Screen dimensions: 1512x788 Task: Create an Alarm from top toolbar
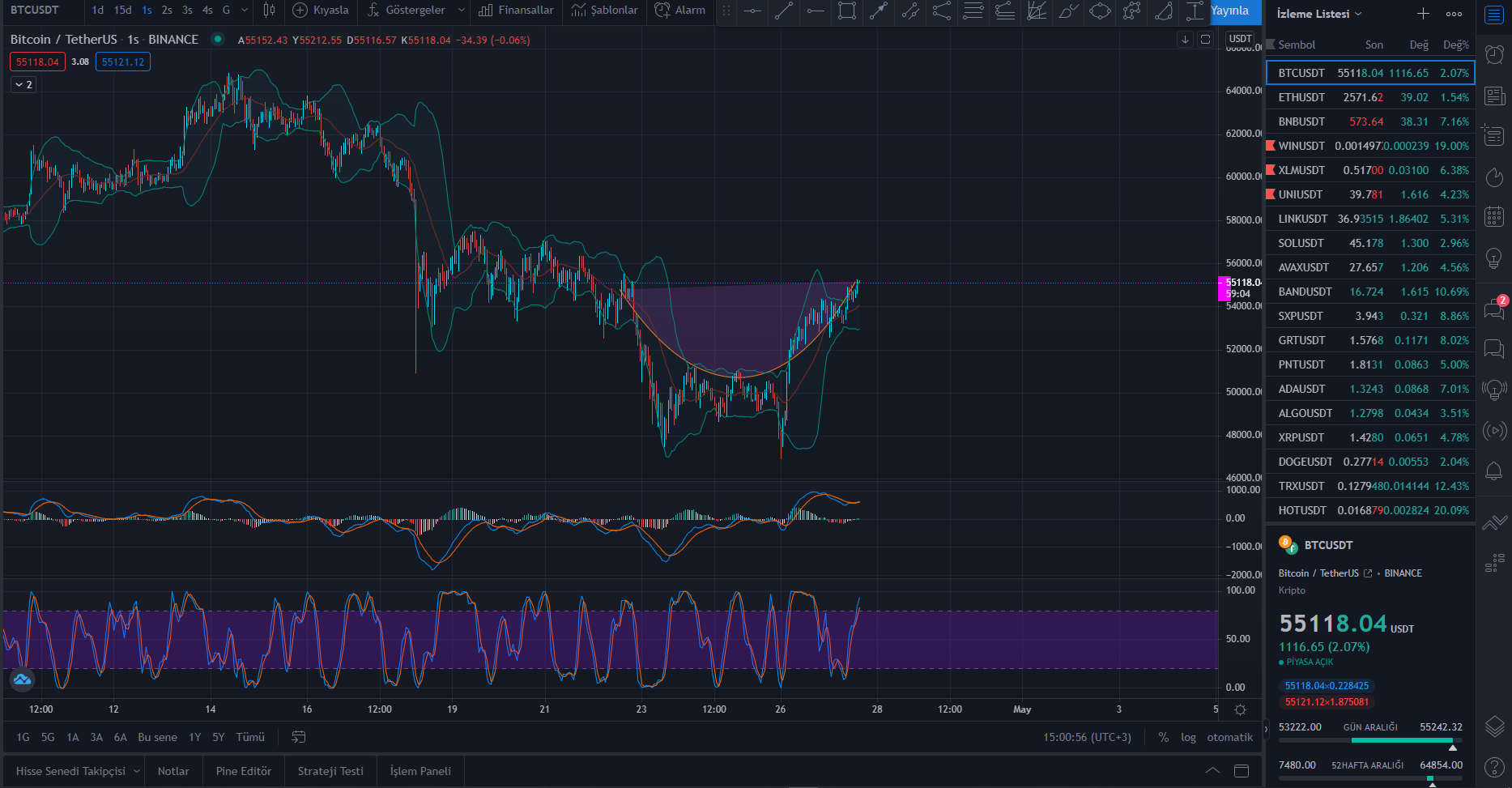680,11
